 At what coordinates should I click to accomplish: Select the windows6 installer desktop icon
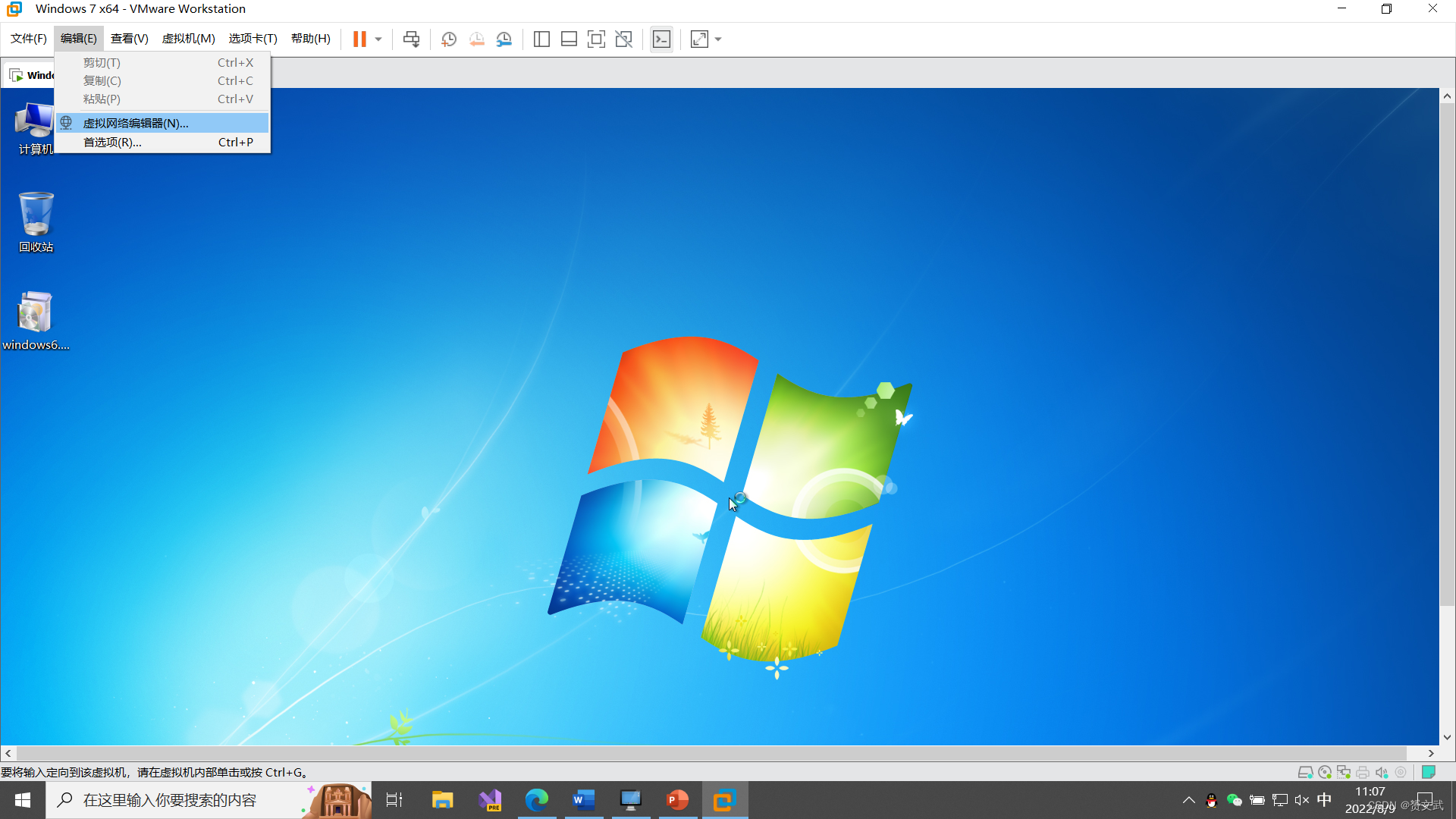tap(36, 321)
